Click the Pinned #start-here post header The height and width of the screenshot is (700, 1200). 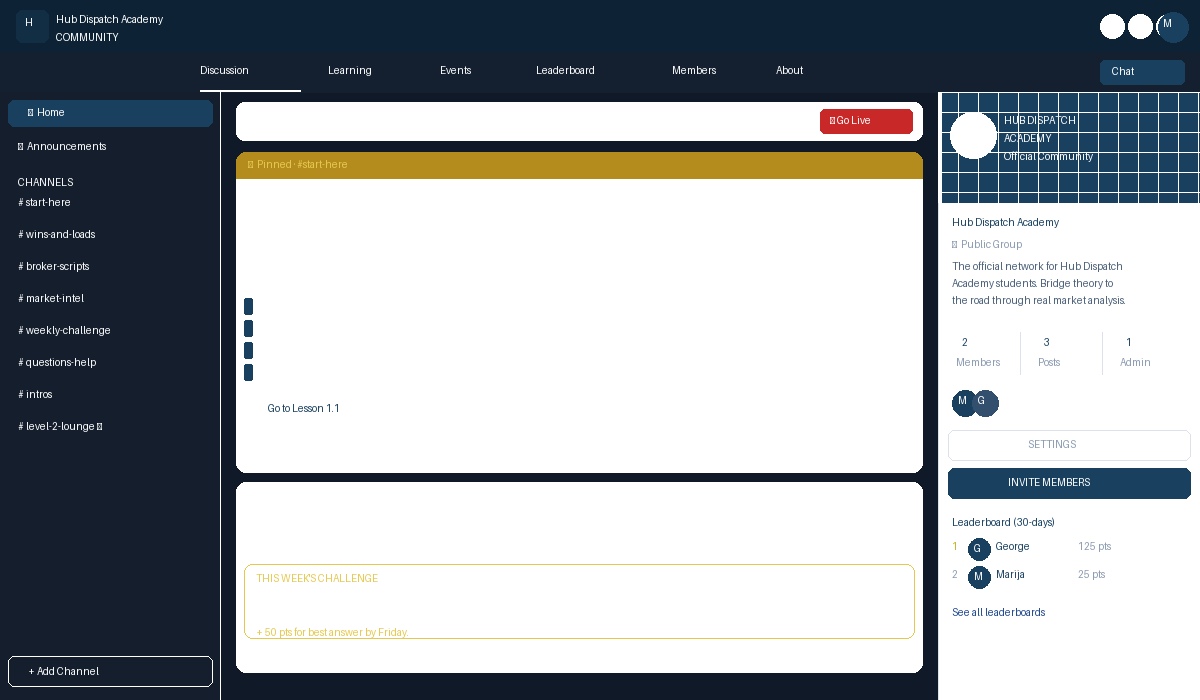coord(579,165)
